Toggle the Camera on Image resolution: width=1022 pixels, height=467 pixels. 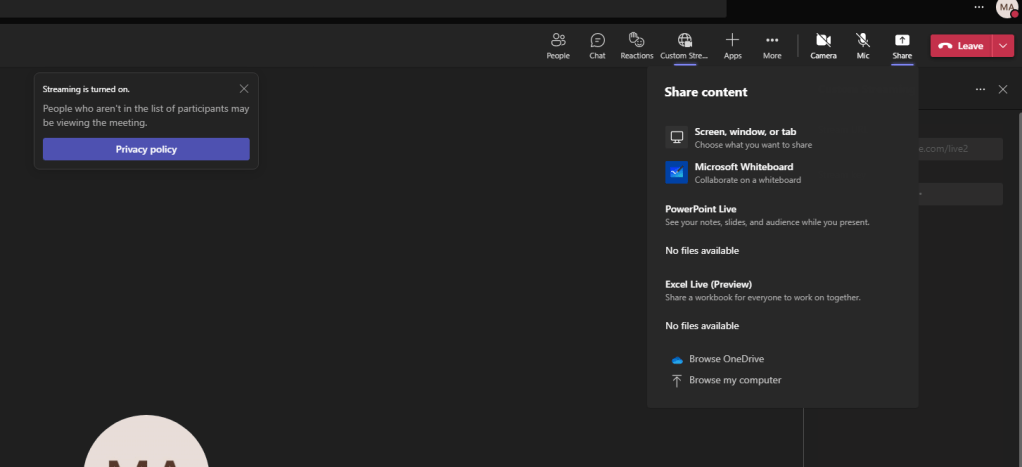click(x=823, y=45)
